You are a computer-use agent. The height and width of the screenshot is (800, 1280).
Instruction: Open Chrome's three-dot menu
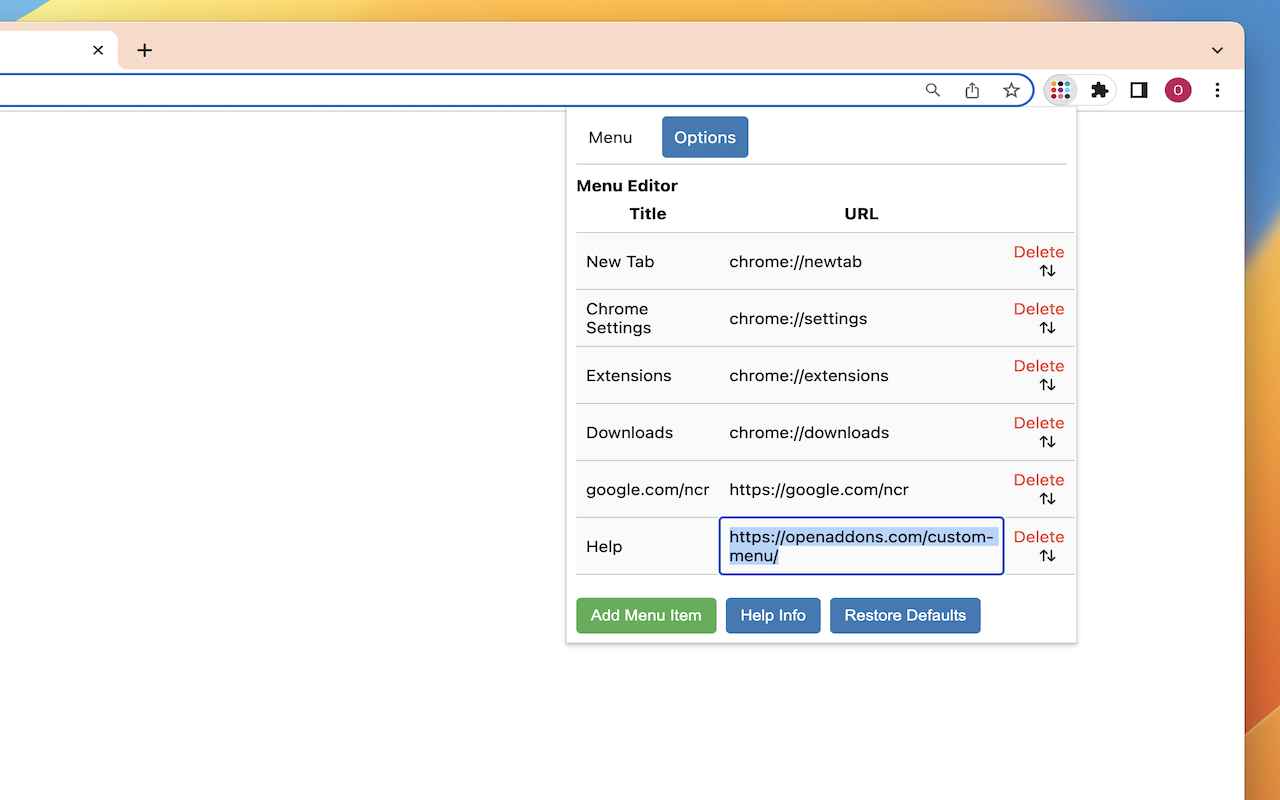pos(1217,90)
